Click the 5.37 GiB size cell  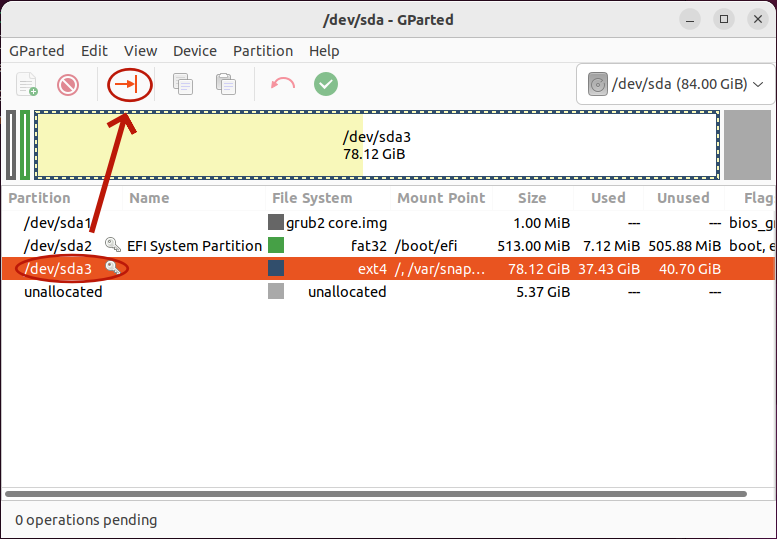click(543, 292)
